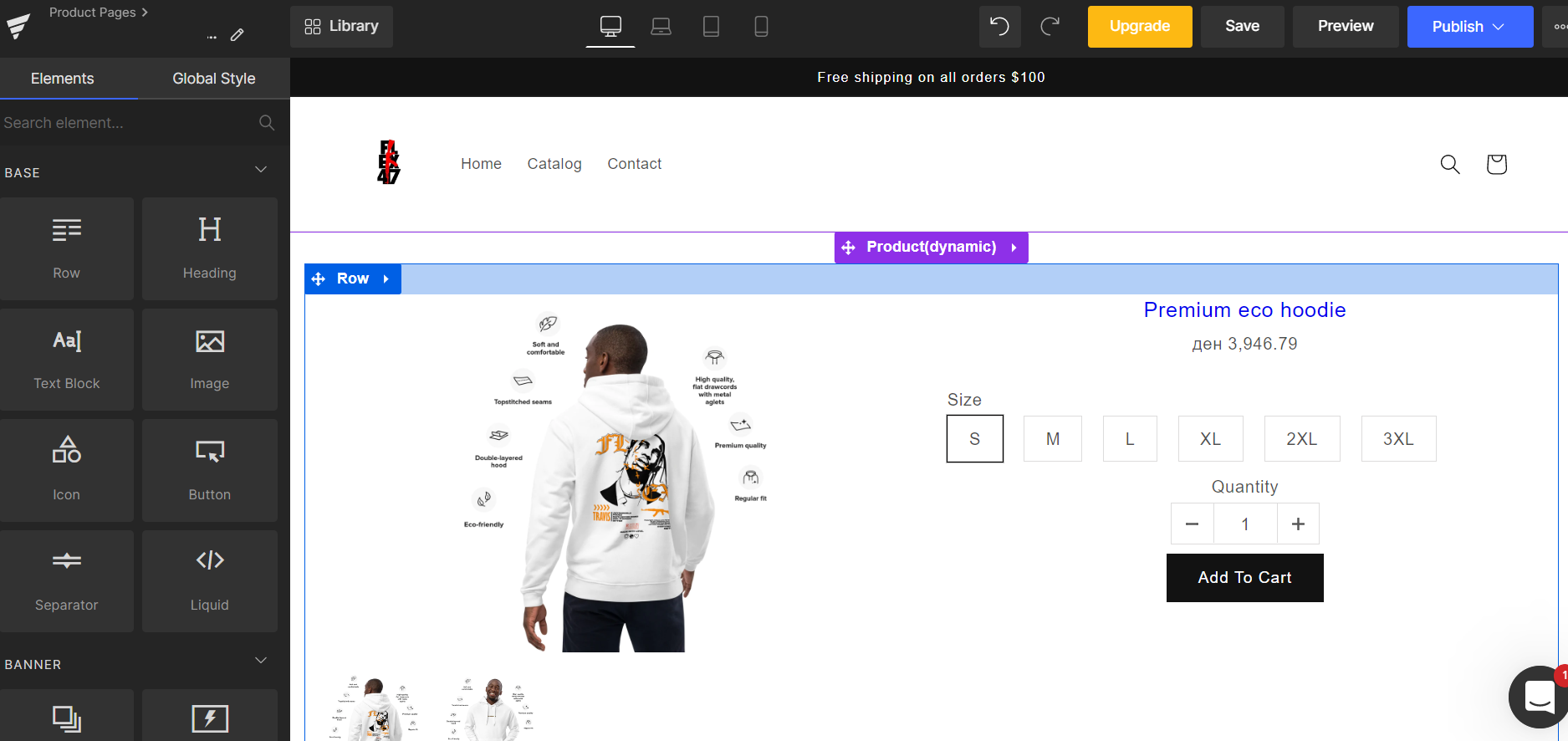This screenshot has height=741, width=1568.
Task: Open the Elements tab
Action: click(x=63, y=79)
